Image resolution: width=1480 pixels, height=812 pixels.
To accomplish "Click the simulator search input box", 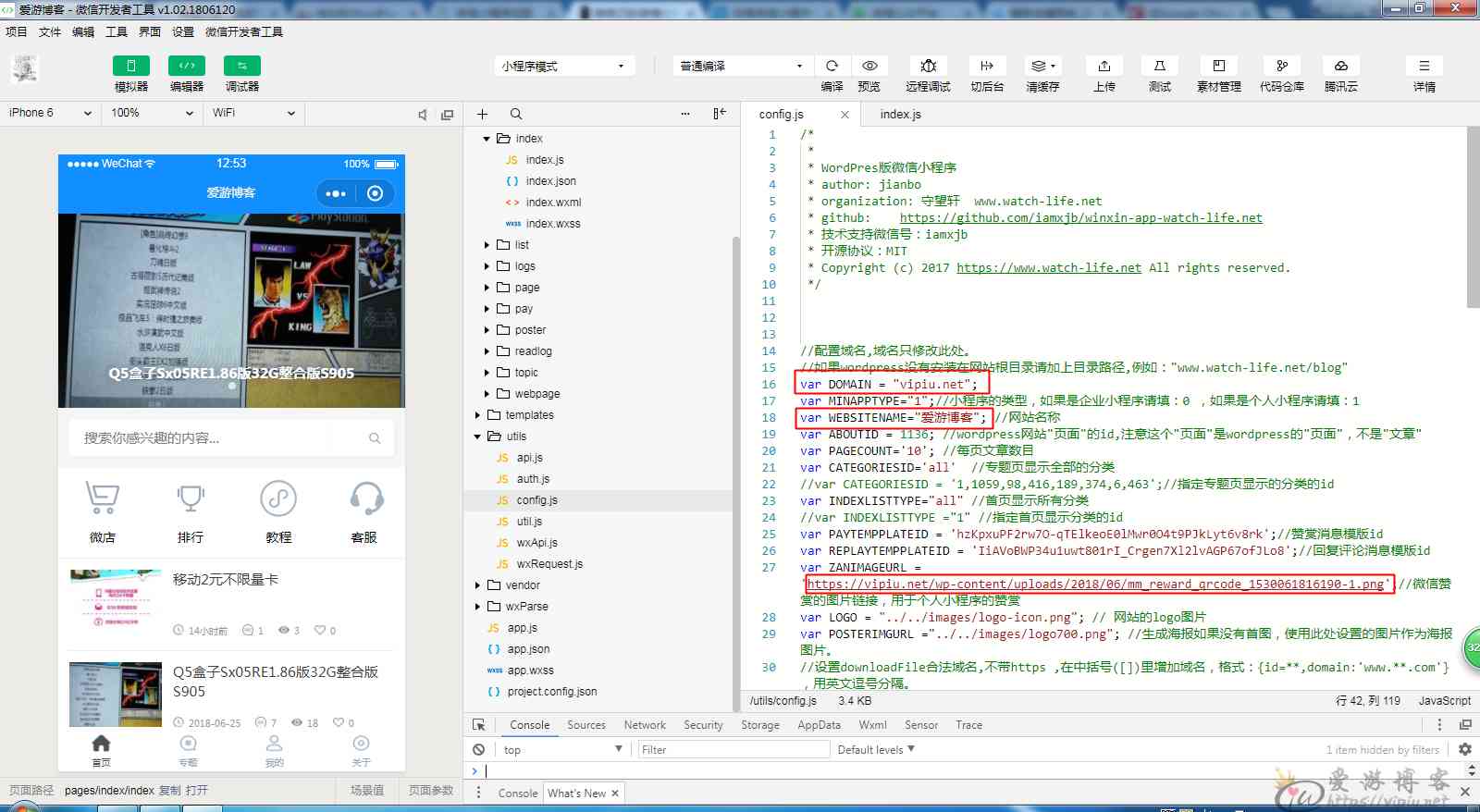I will pyautogui.click(x=231, y=437).
